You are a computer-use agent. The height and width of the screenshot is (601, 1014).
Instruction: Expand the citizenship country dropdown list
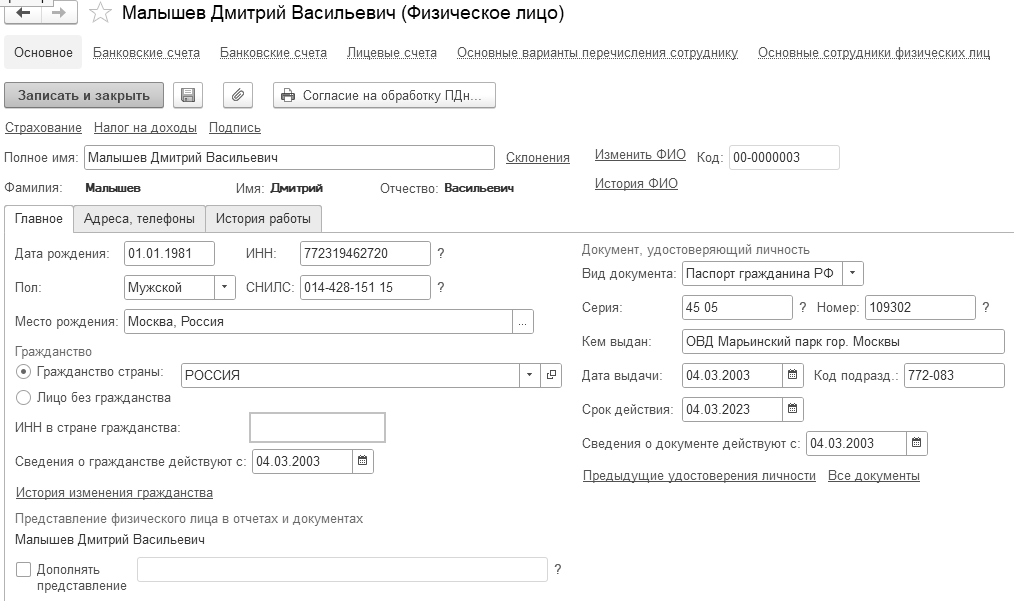pos(530,375)
